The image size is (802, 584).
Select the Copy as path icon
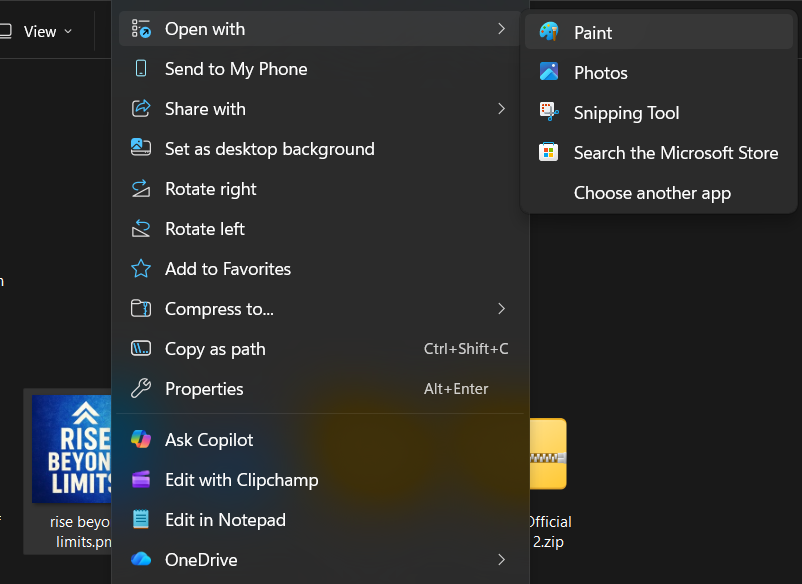(143, 349)
